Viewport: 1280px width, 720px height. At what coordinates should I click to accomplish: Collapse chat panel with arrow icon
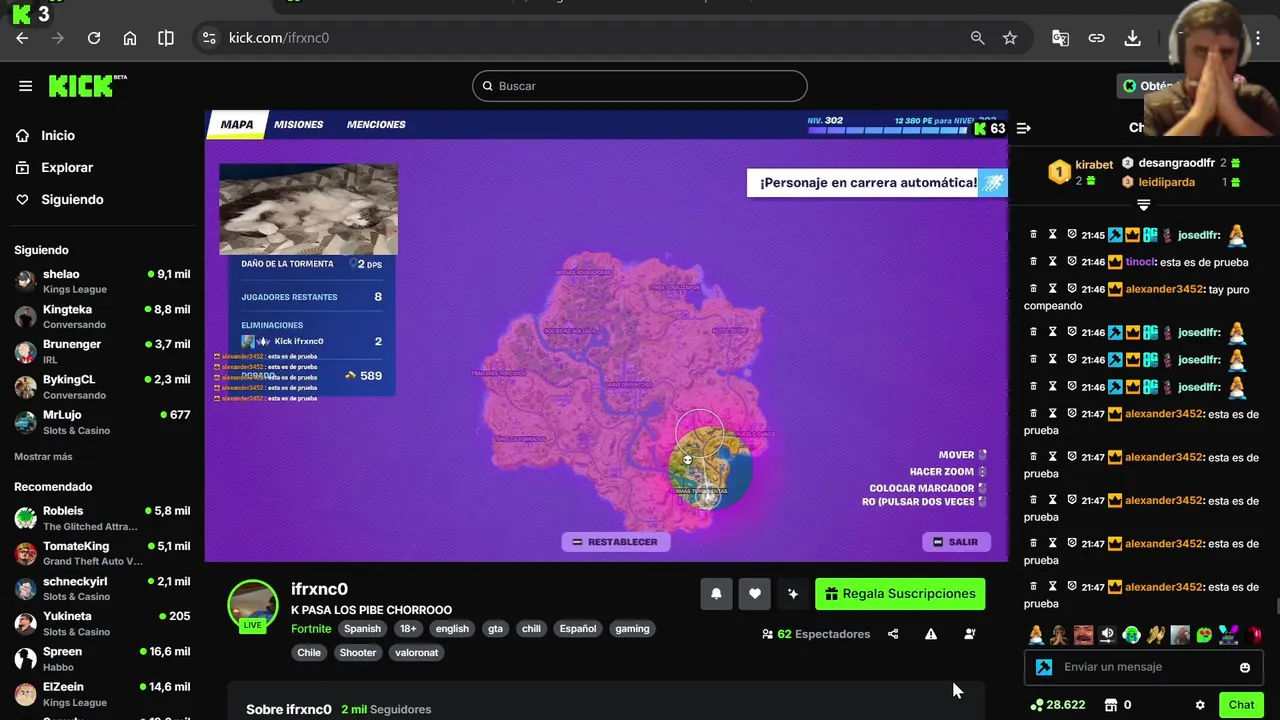[1023, 128]
